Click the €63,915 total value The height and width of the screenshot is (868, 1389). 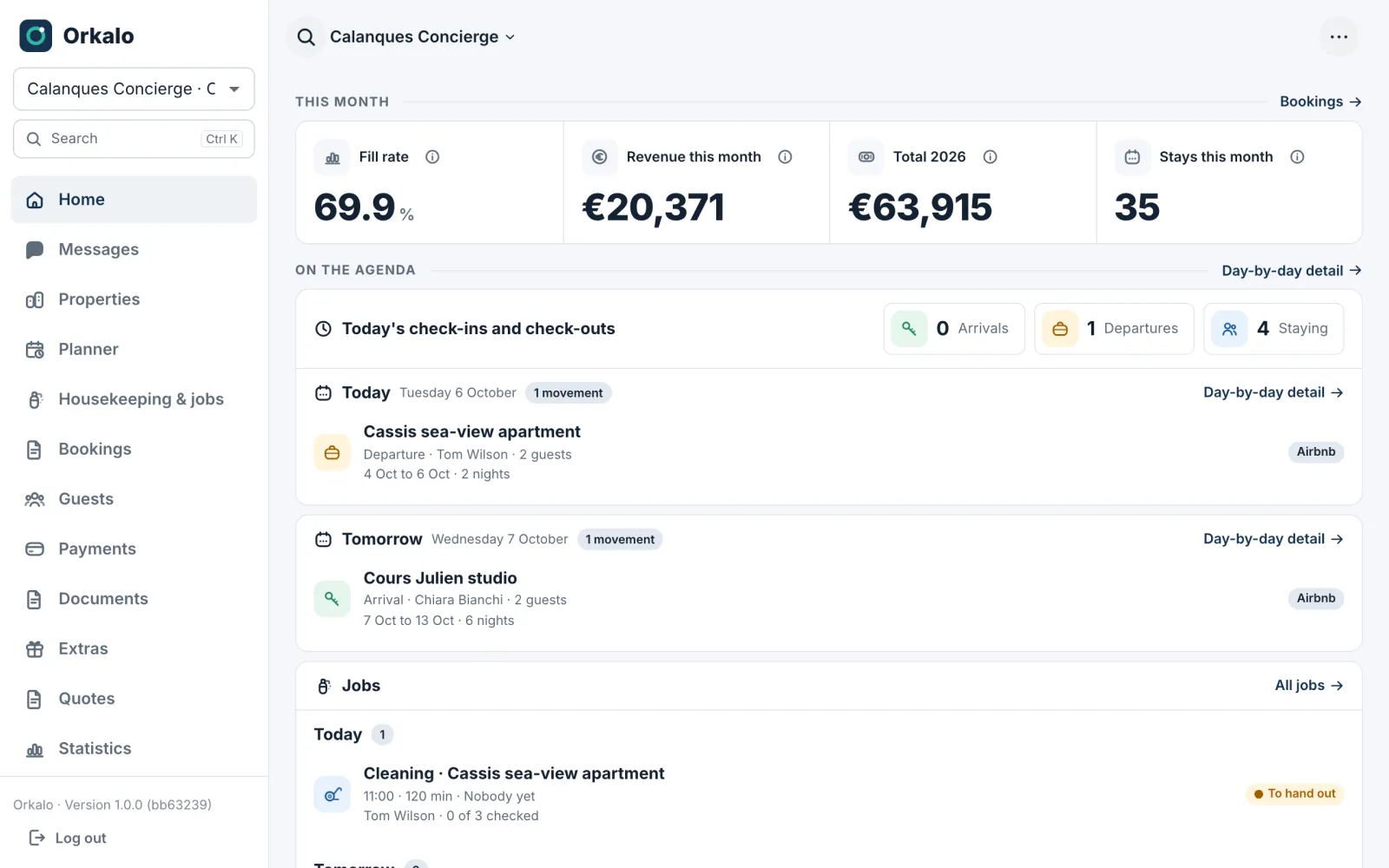click(x=920, y=208)
